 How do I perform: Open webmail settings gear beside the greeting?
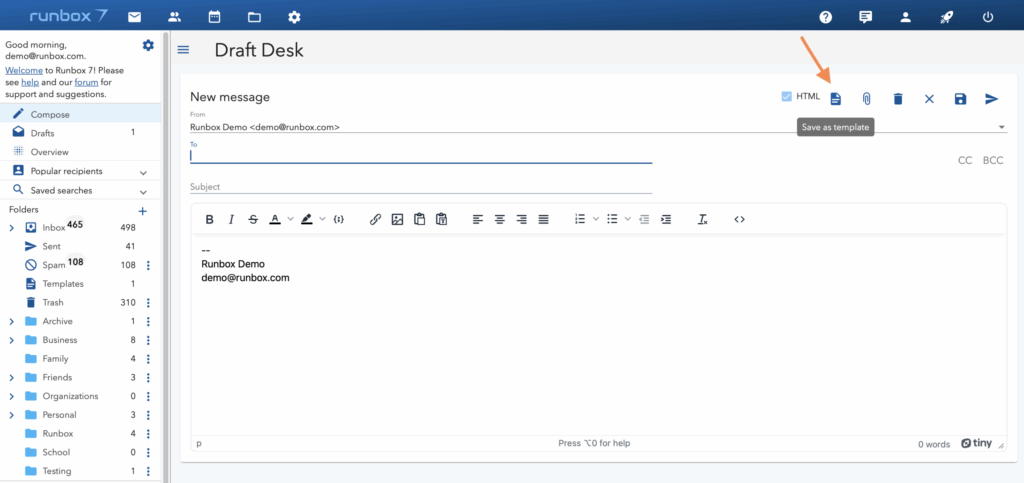[148, 45]
